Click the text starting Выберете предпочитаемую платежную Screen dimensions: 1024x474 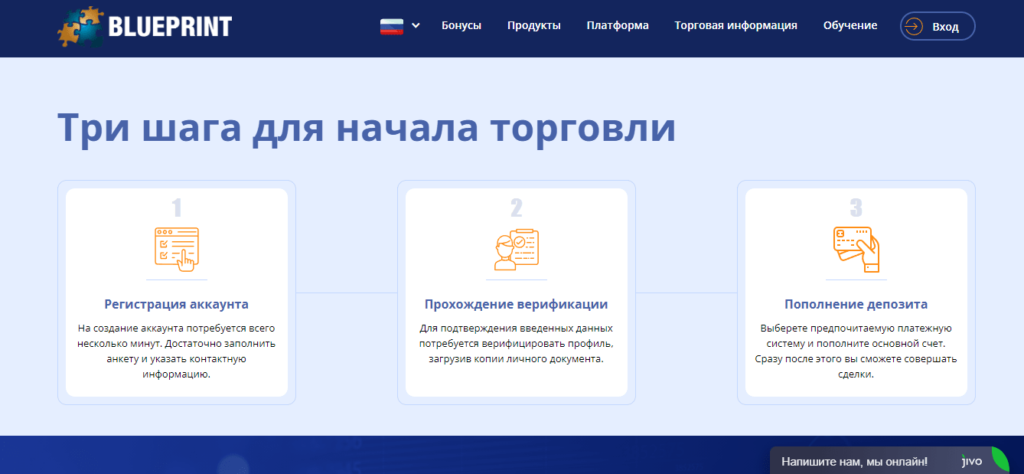pos(856,351)
